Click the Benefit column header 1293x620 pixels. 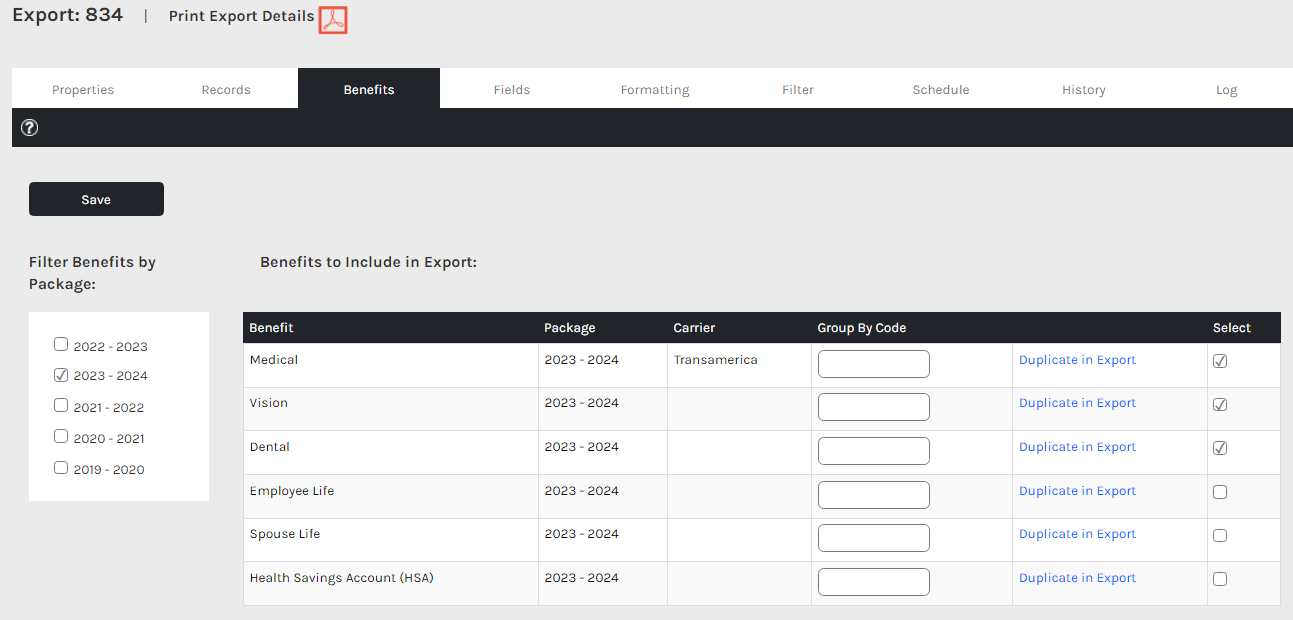point(271,328)
